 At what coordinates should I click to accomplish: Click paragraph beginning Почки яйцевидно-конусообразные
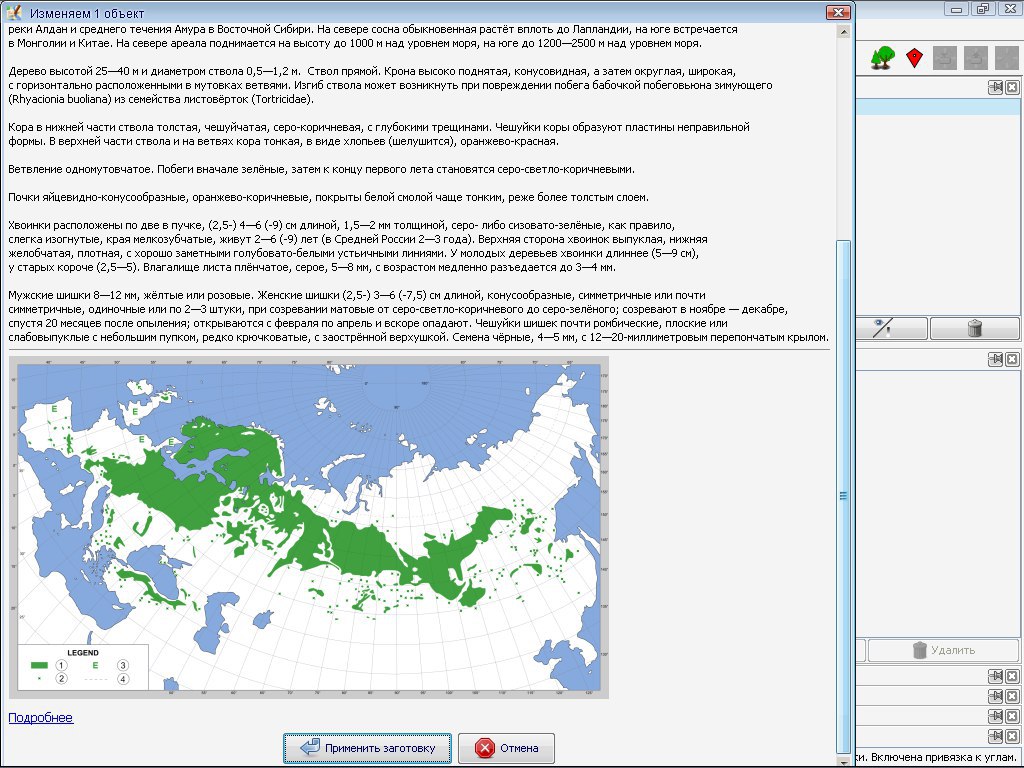328,197
